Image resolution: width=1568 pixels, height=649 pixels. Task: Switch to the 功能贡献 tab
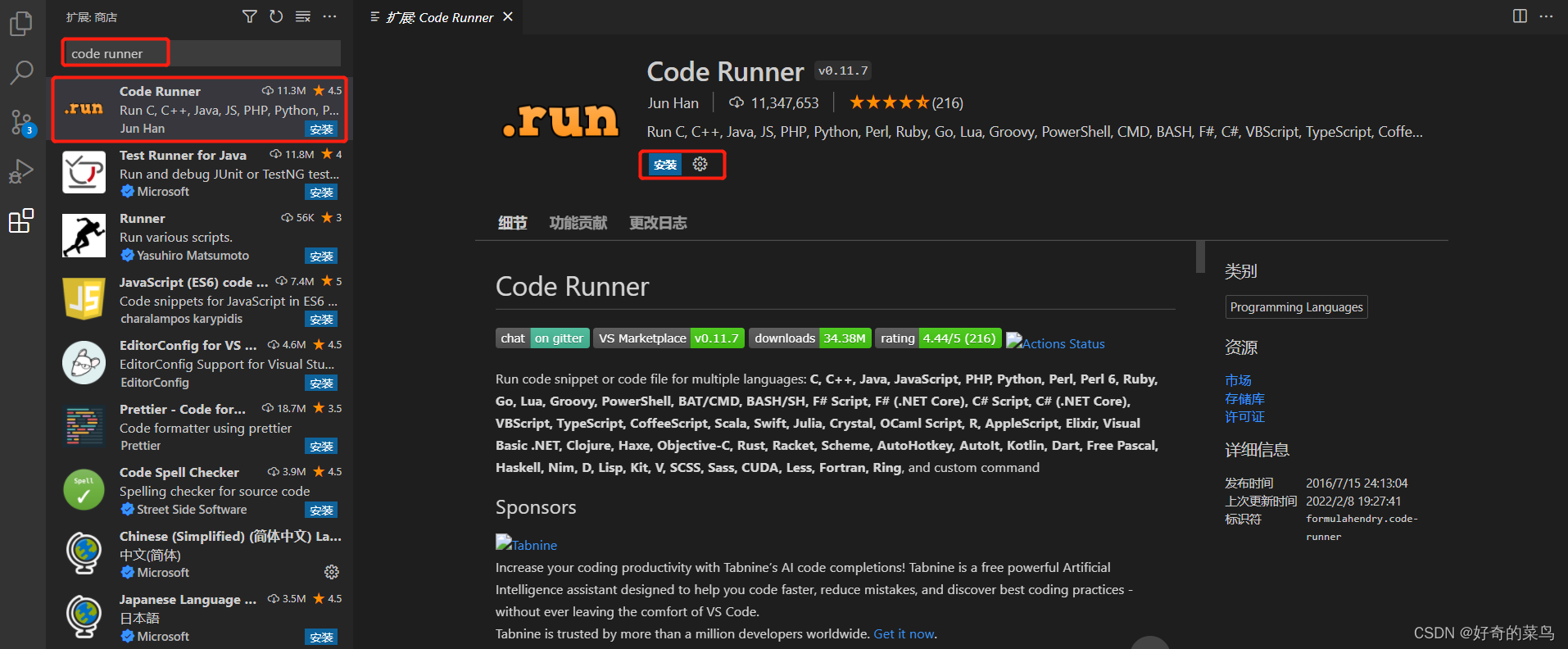point(578,223)
